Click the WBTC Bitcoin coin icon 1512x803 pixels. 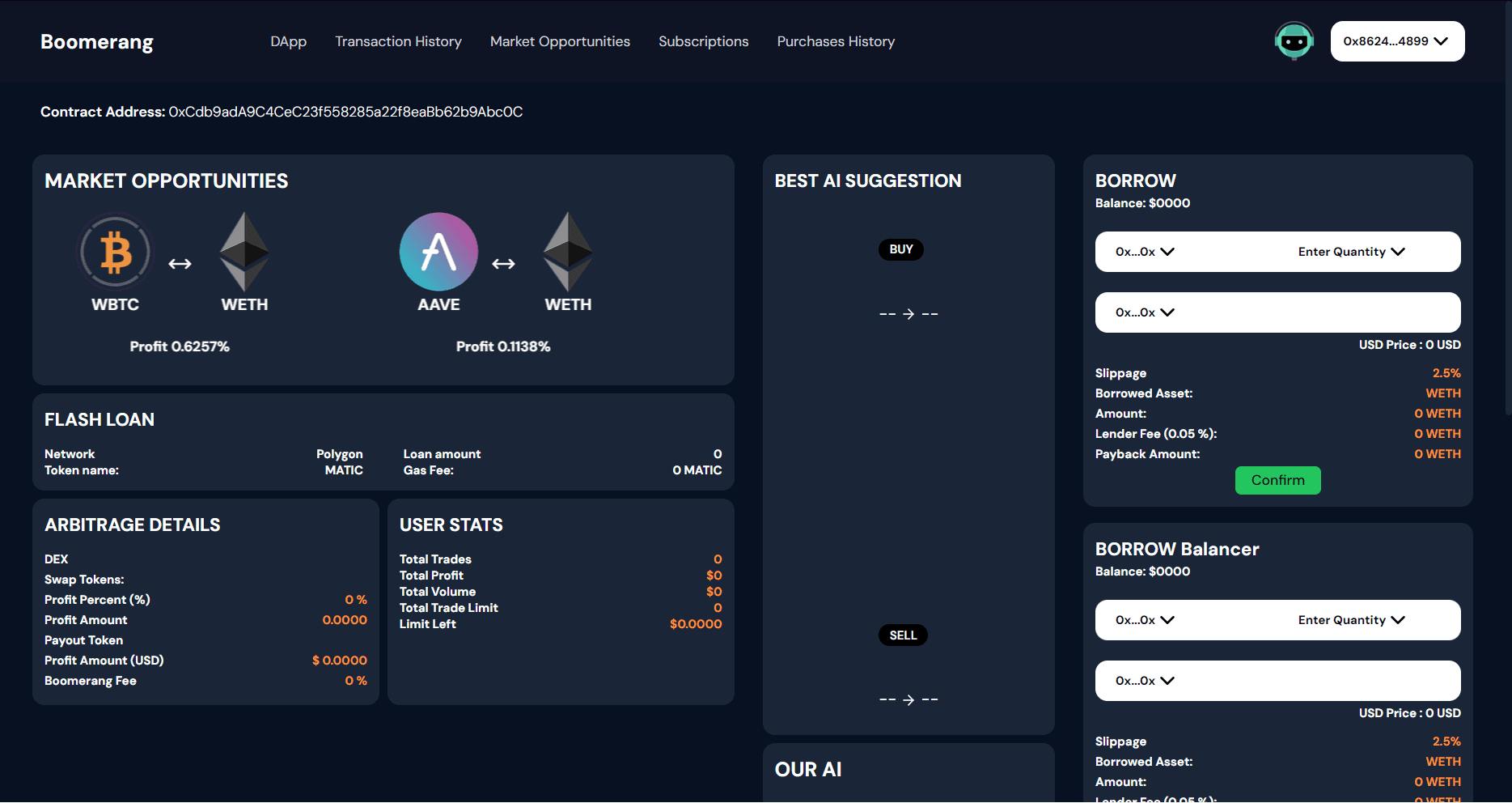(115, 252)
